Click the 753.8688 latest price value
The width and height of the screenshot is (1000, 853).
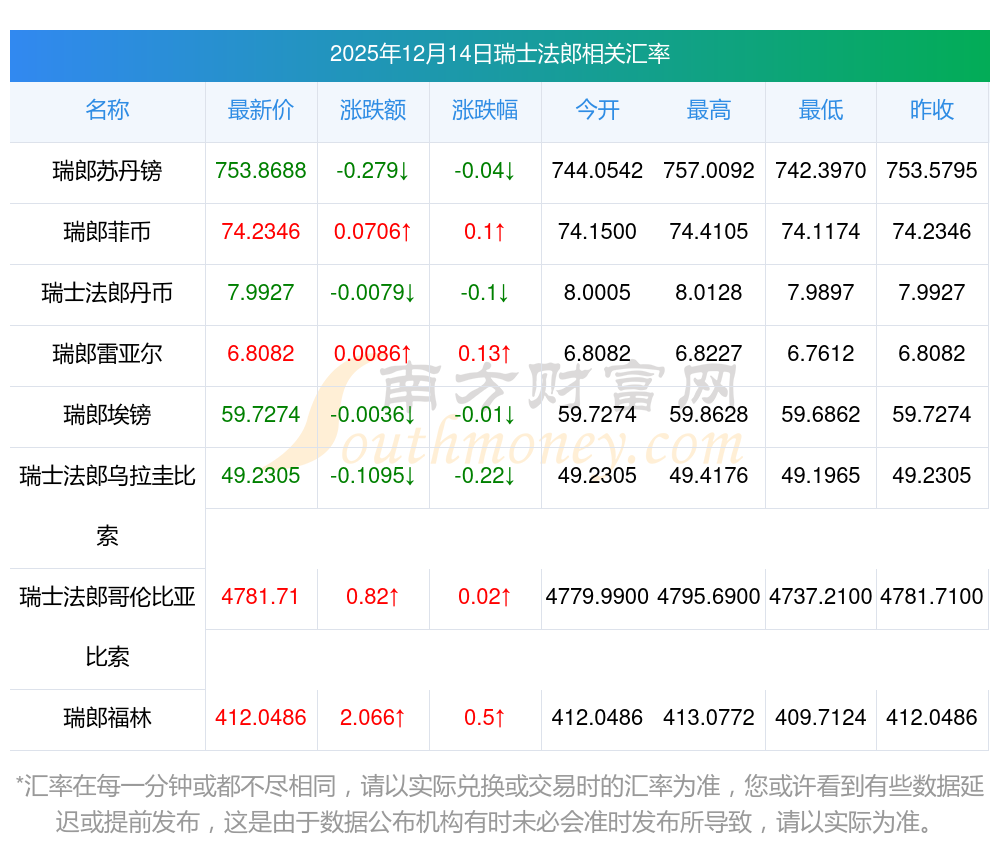pyautogui.click(x=261, y=171)
